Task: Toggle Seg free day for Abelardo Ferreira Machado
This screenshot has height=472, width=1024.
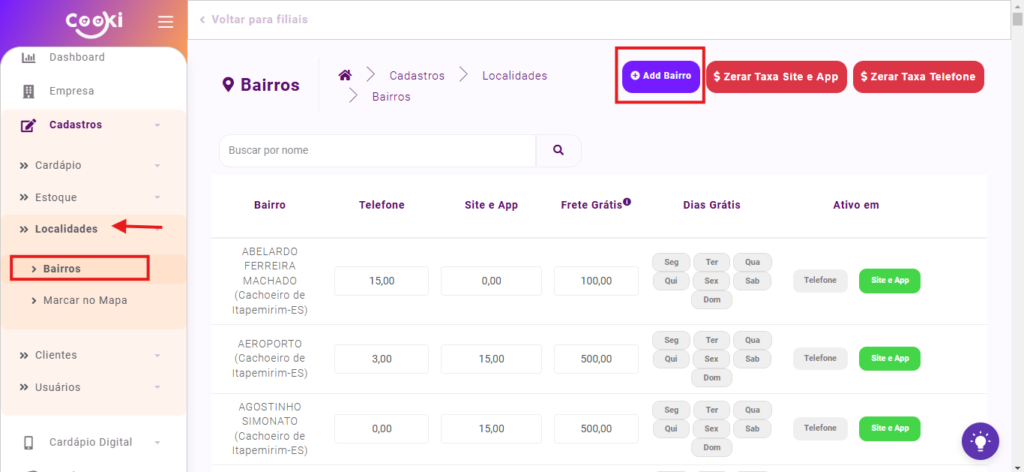Action: click(671, 262)
